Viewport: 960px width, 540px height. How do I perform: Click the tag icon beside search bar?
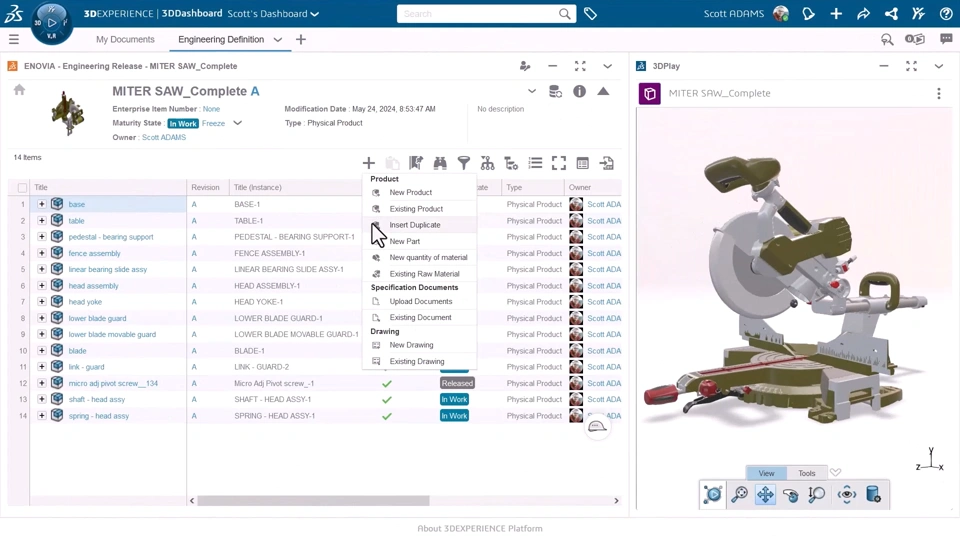click(x=590, y=13)
